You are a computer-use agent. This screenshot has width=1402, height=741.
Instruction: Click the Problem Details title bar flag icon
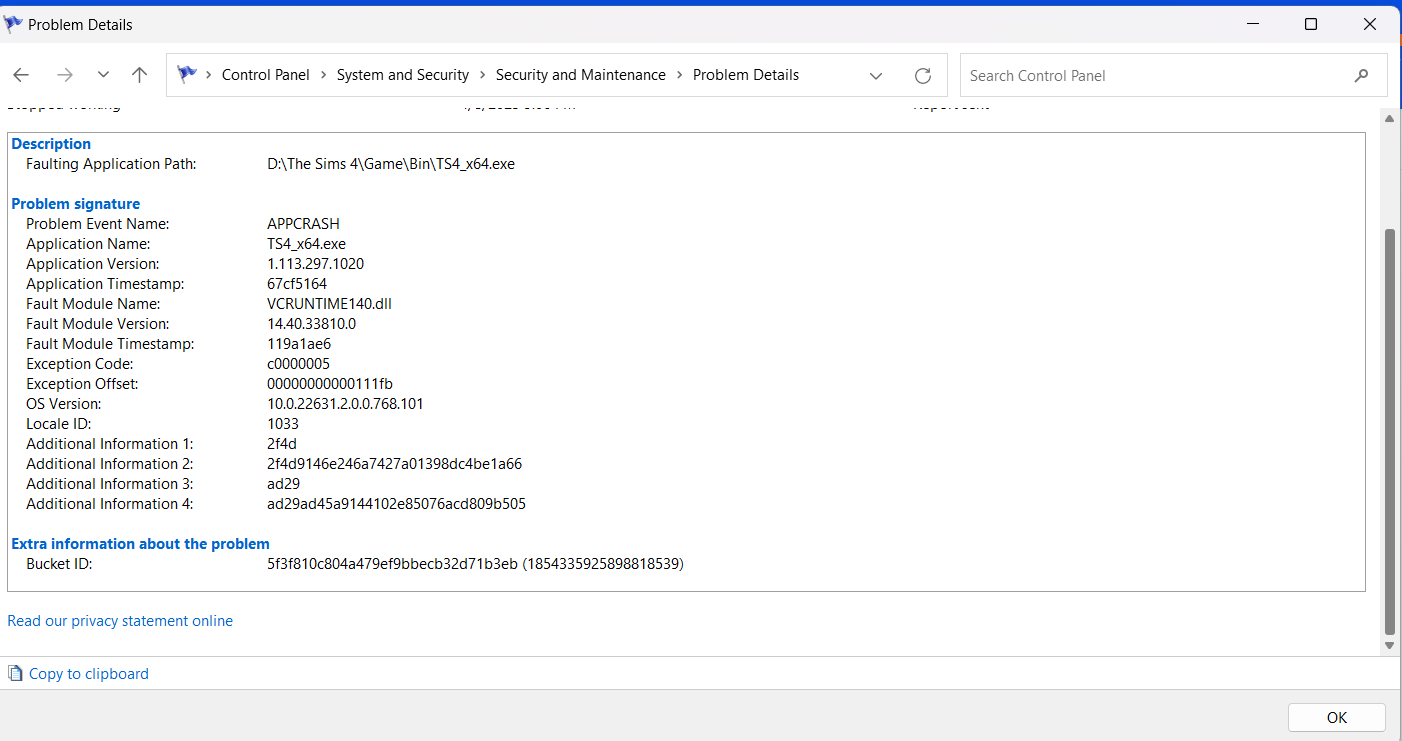click(x=14, y=24)
